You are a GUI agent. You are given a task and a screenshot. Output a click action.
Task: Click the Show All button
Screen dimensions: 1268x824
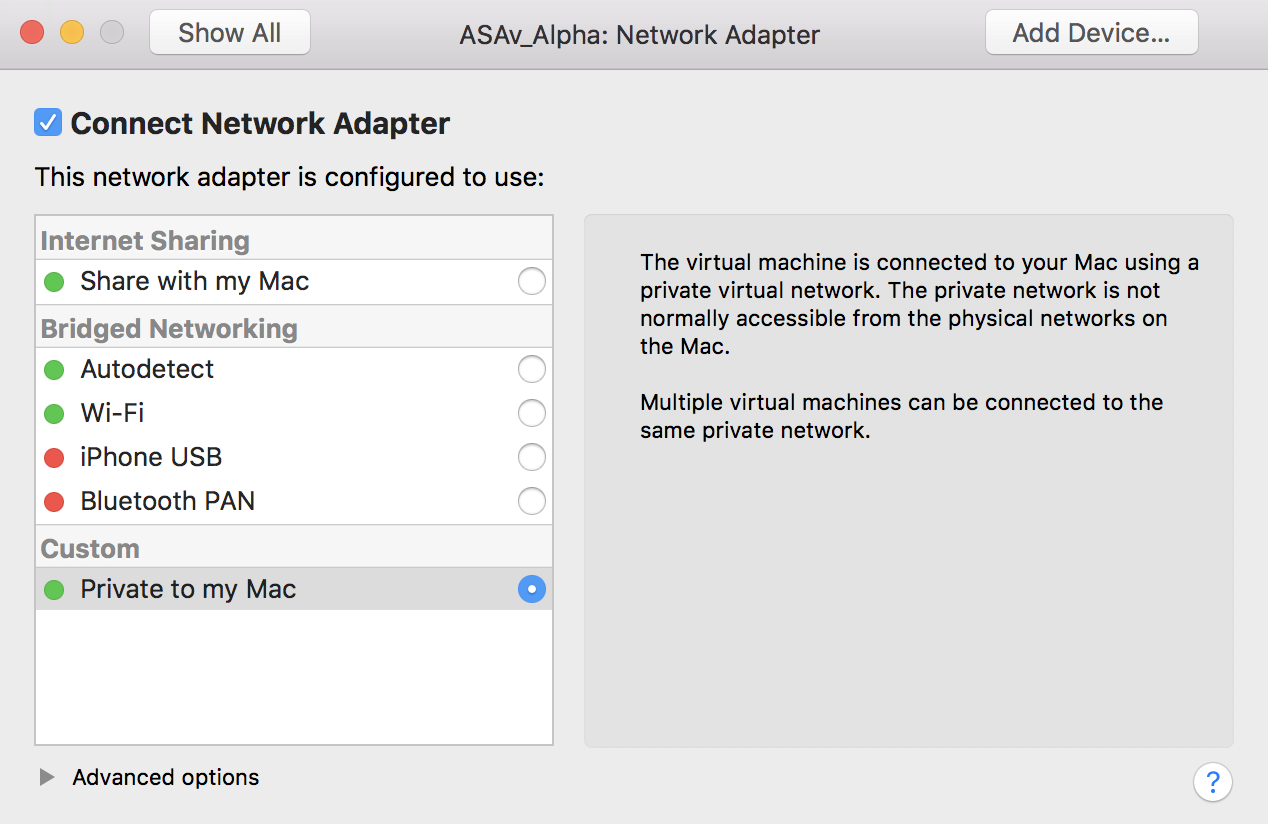coord(230,33)
